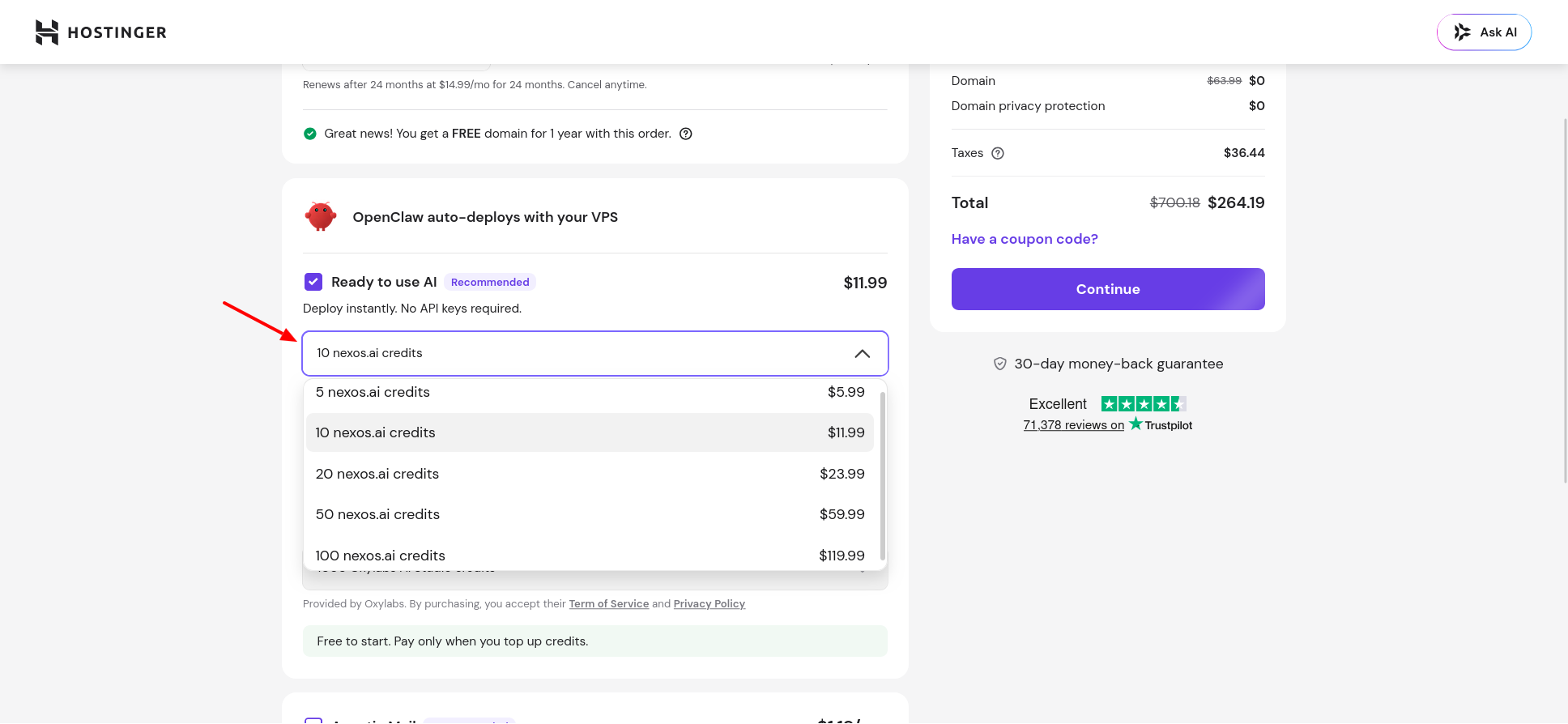Viewport: 1568px width, 724px height.
Task: Open the Term of Service link
Action: 609,604
